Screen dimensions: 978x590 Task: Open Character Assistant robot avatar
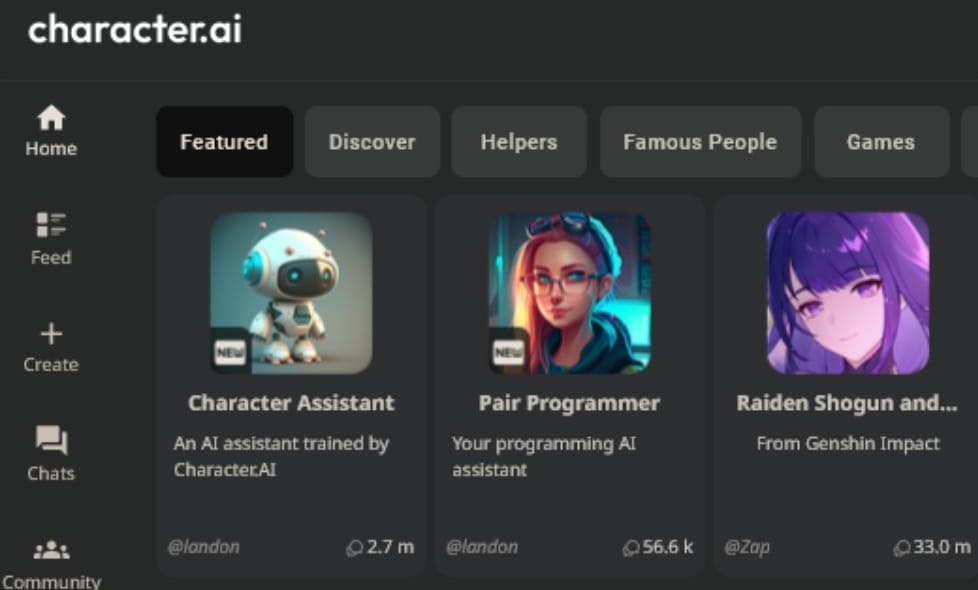click(x=291, y=293)
